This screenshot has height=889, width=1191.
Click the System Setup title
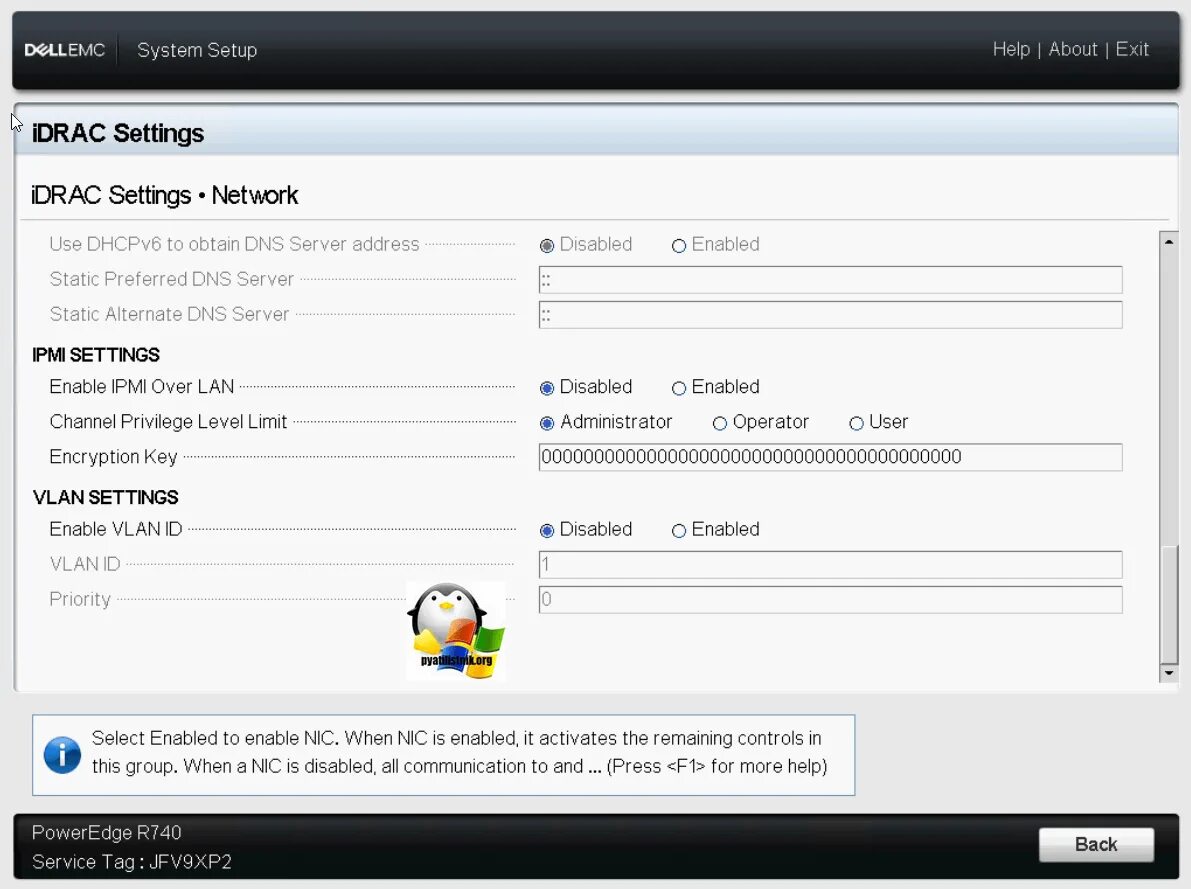196,49
